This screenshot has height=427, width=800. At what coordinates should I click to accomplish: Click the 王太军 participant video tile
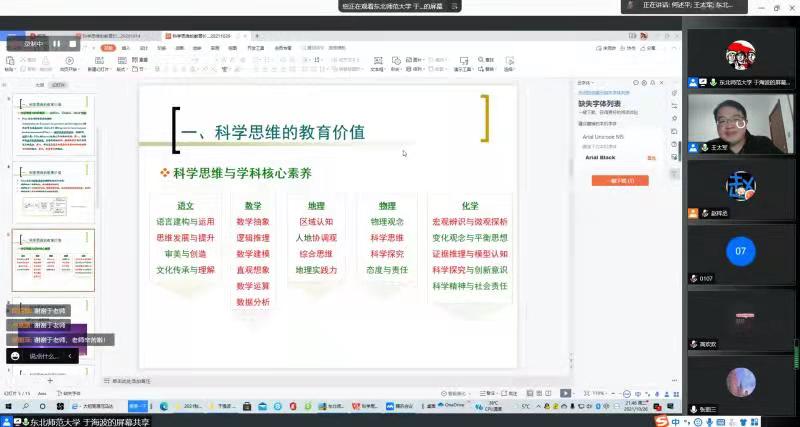740,123
